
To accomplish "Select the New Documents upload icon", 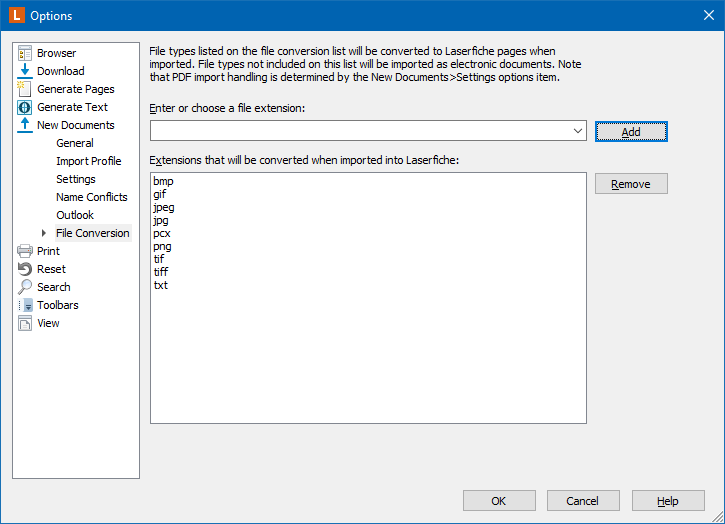I will click(x=25, y=125).
